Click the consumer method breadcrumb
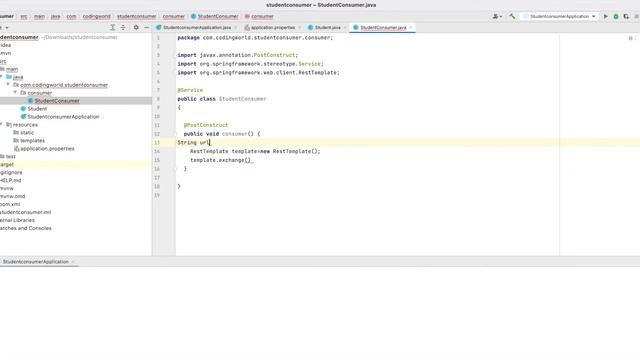640x360 pixels. coord(259,16)
